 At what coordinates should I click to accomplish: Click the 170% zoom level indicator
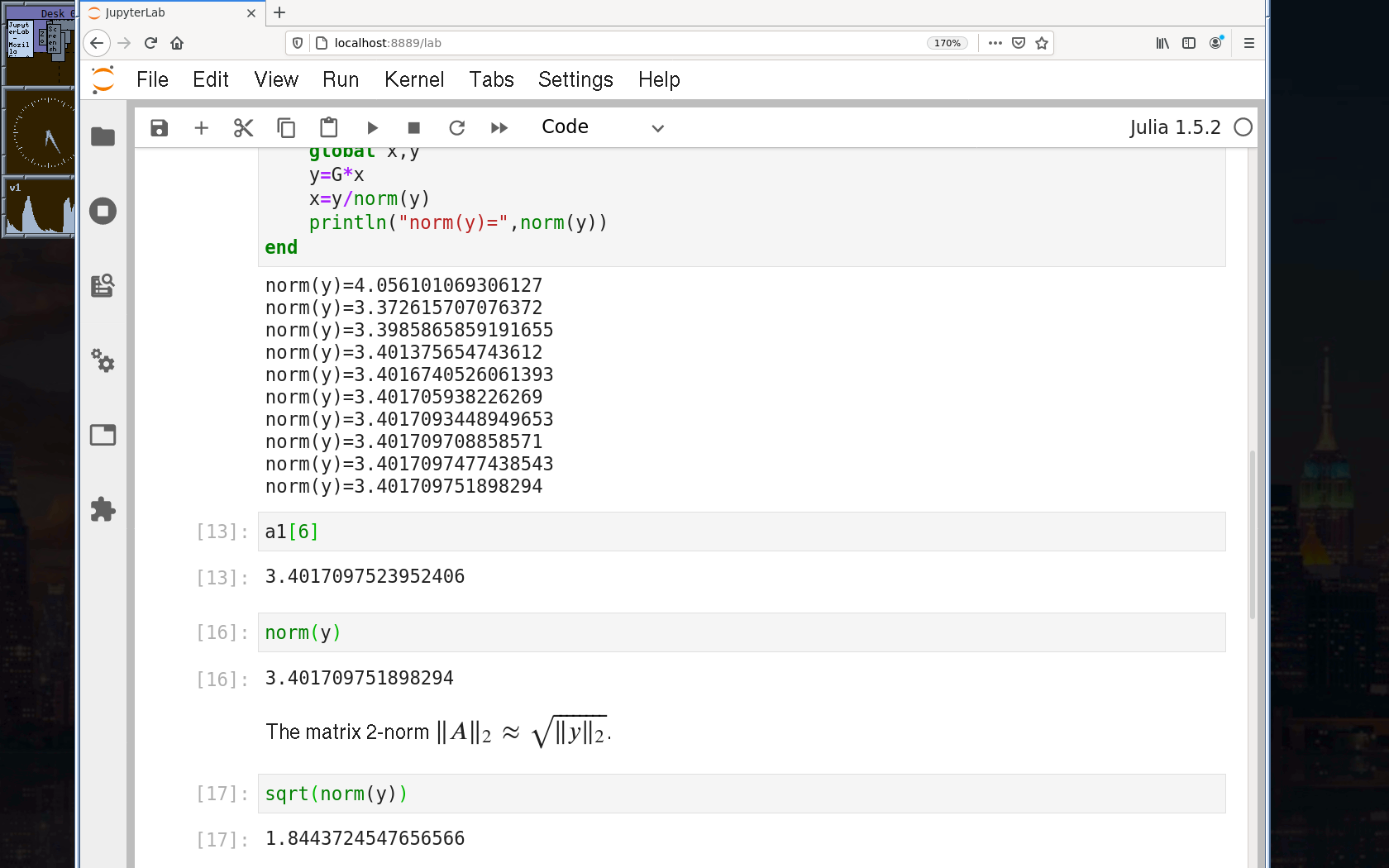tap(947, 43)
